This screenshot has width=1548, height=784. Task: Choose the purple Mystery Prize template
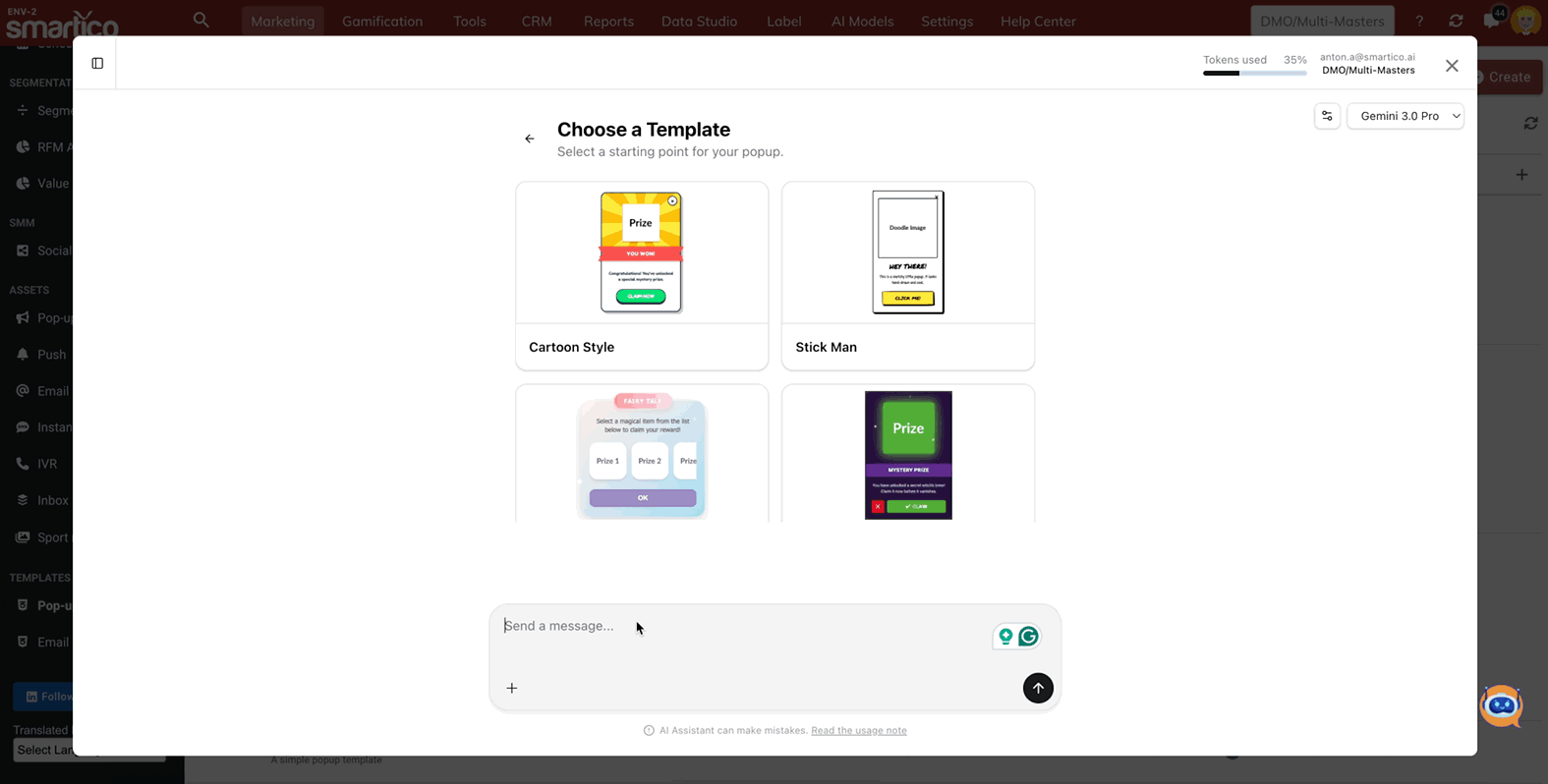[907, 455]
